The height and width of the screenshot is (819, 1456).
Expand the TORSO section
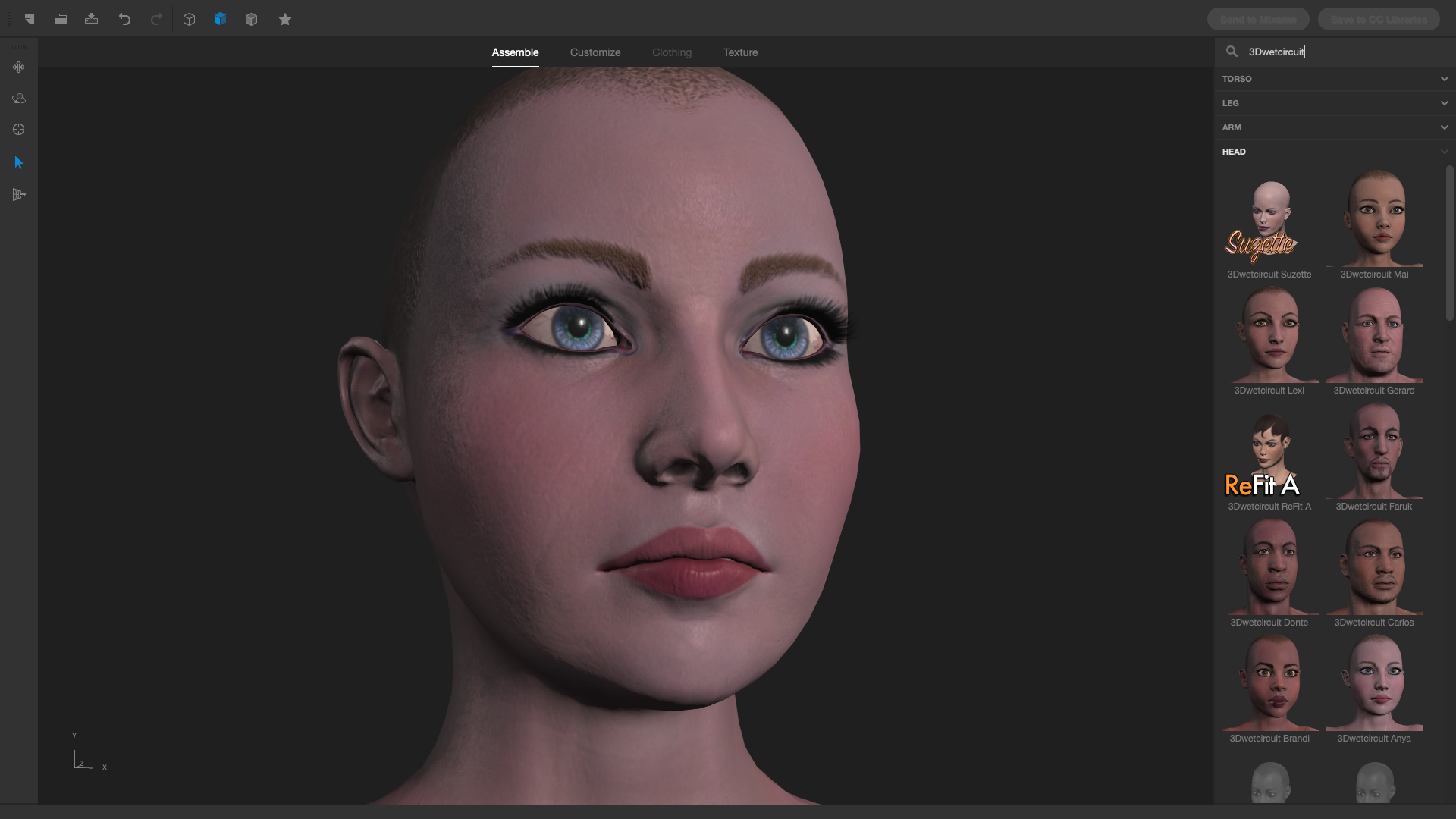point(1444,79)
